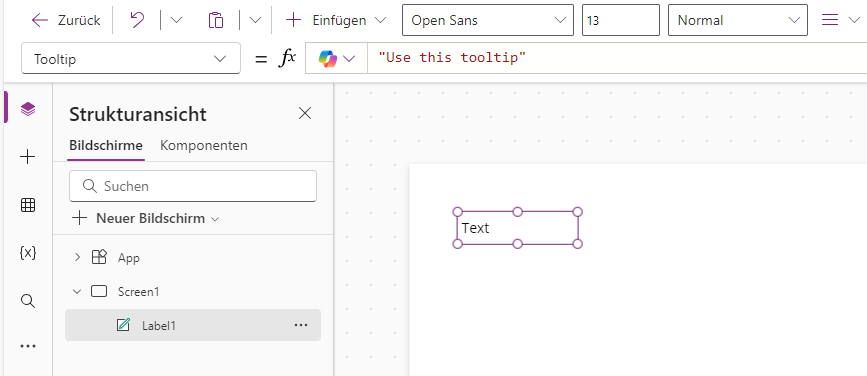Open the alignment options chevron

point(853,20)
